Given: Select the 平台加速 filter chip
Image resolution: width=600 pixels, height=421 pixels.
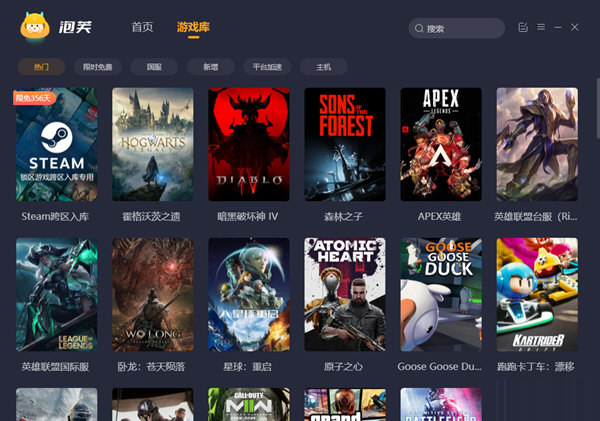Looking at the screenshot, I should point(267,67).
